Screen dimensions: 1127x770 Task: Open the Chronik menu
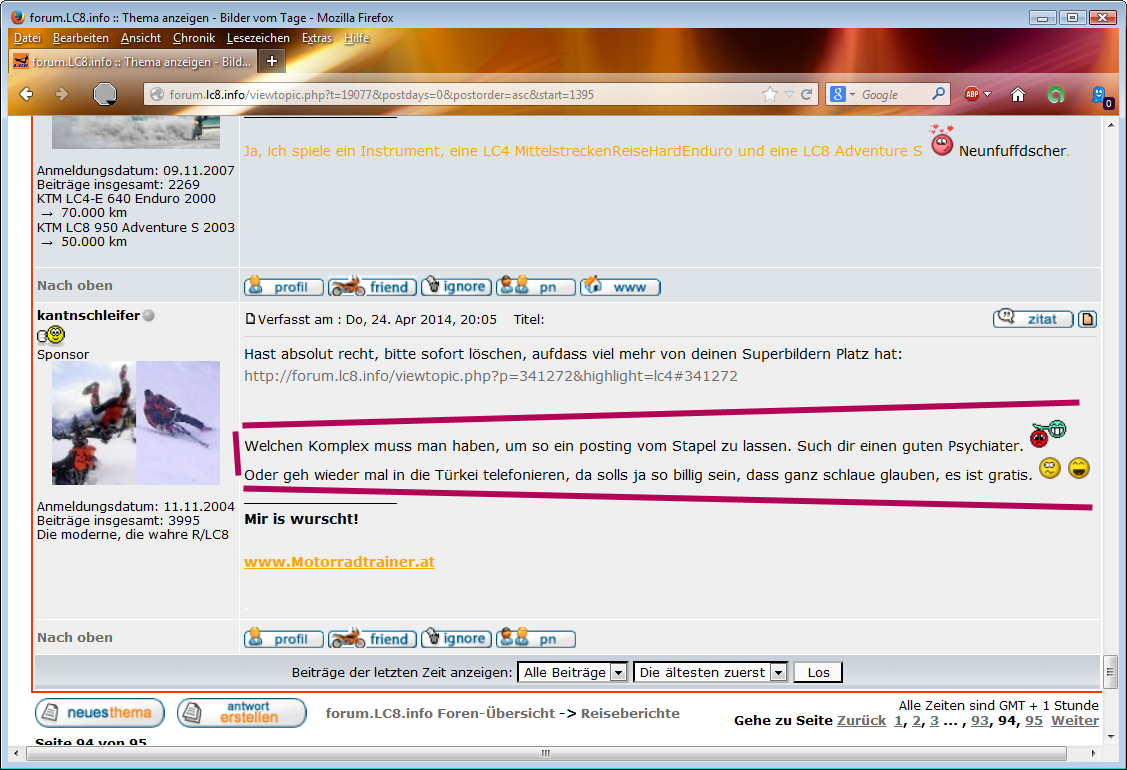pos(193,38)
